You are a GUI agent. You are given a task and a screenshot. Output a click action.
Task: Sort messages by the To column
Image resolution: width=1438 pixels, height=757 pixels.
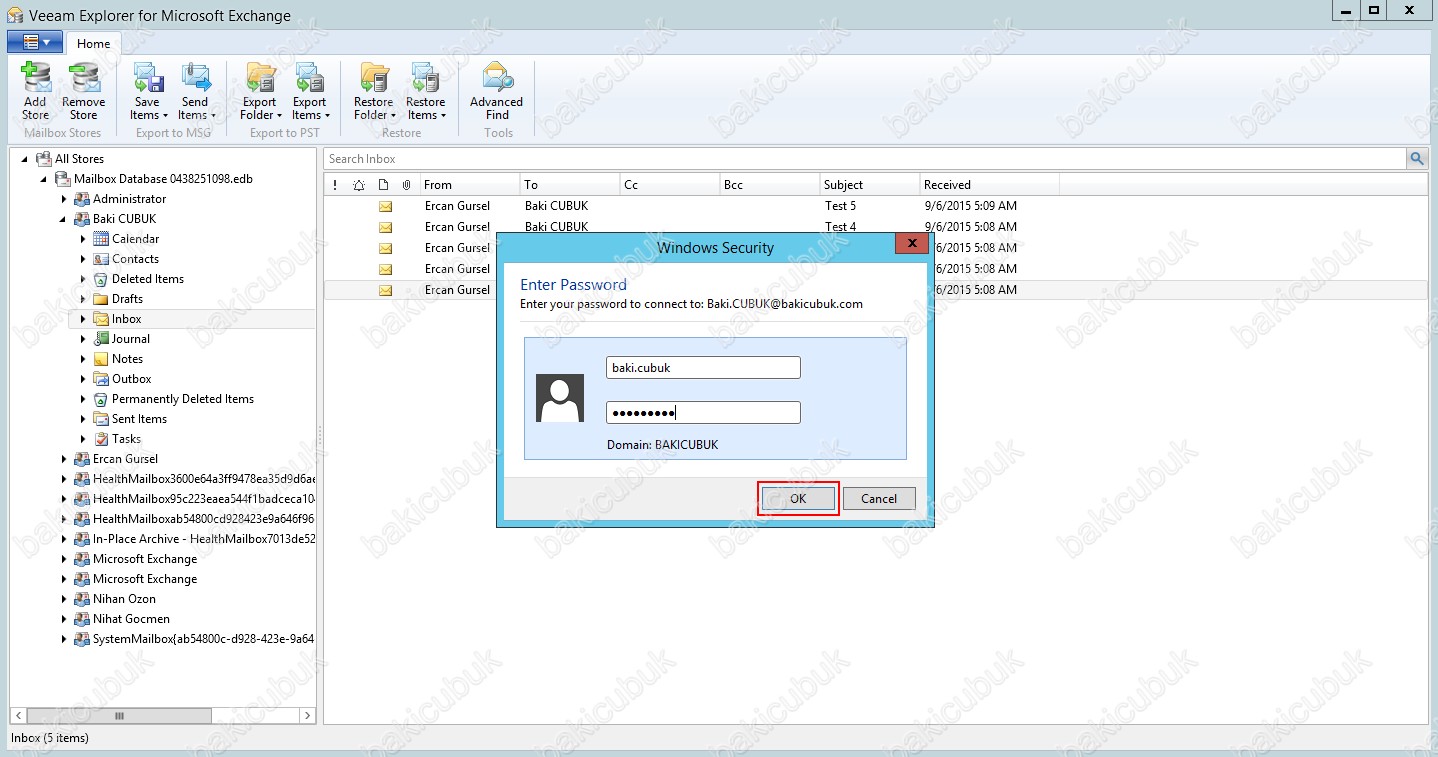pos(570,184)
